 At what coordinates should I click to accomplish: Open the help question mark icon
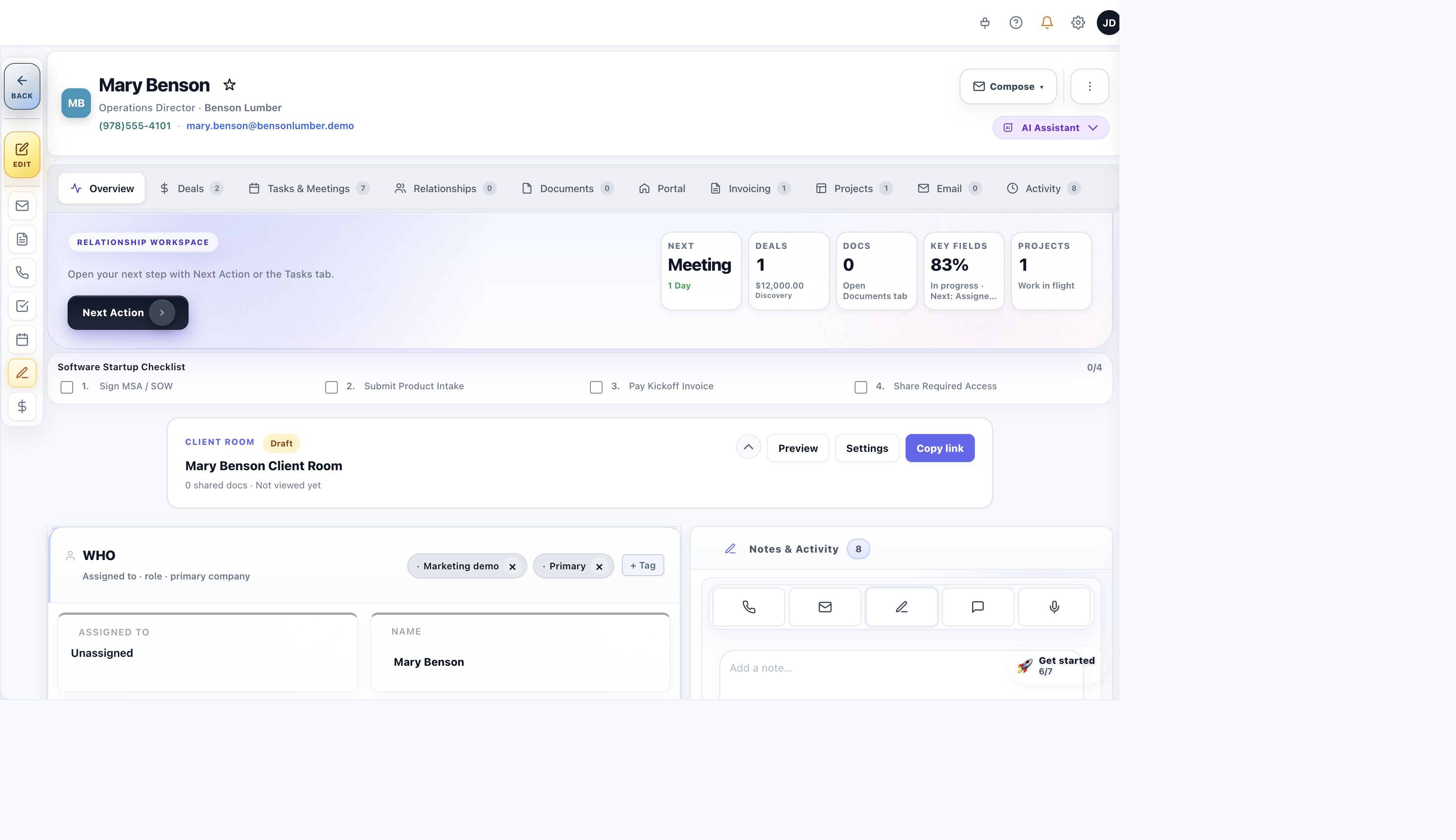click(x=1016, y=23)
